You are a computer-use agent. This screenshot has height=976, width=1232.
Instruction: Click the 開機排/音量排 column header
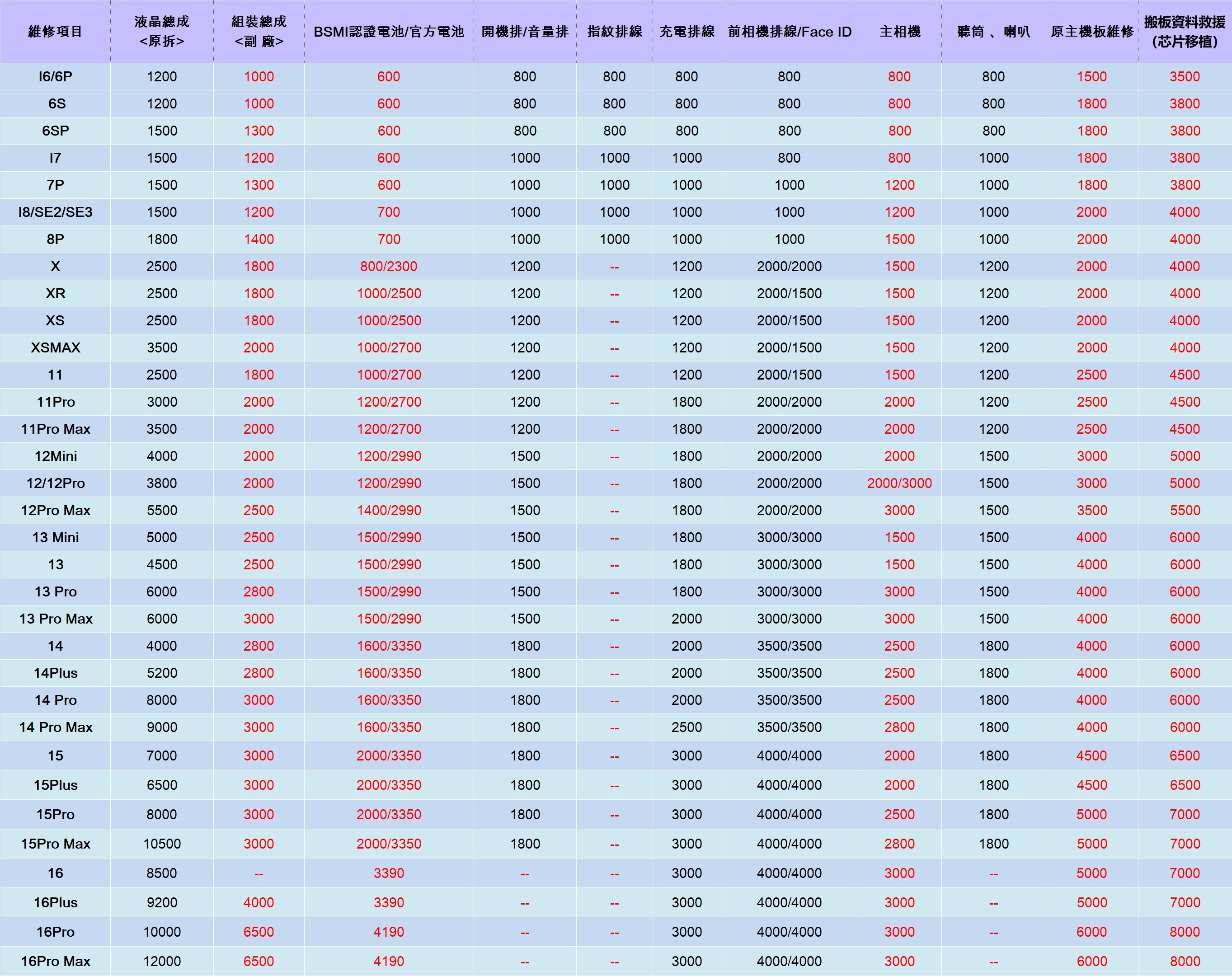tap(525, 32)
